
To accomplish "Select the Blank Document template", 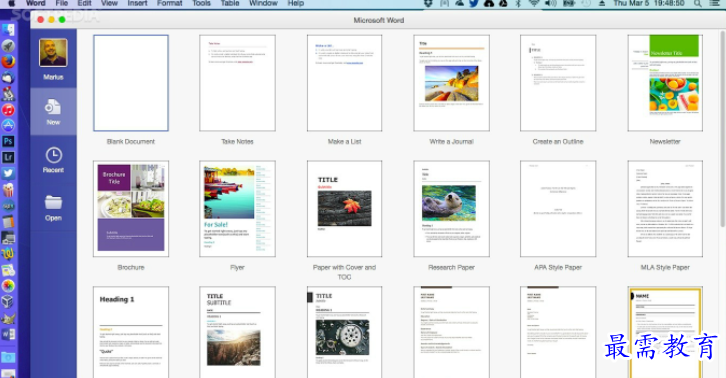I will pos(131,83).
